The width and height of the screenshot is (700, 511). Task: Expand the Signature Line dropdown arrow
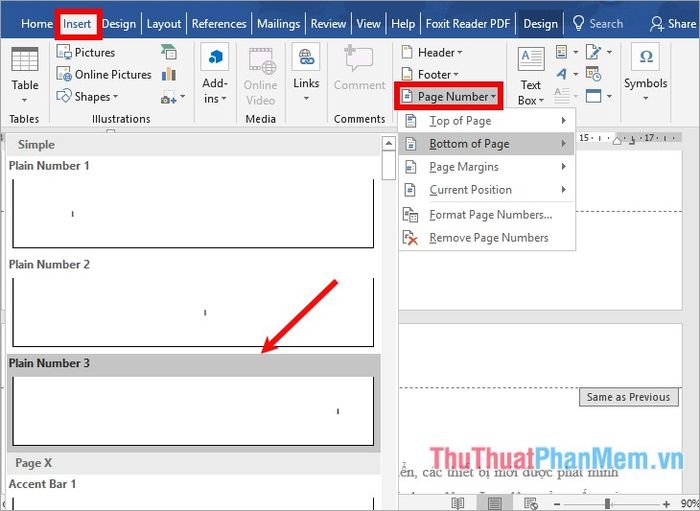pos(609,53)
